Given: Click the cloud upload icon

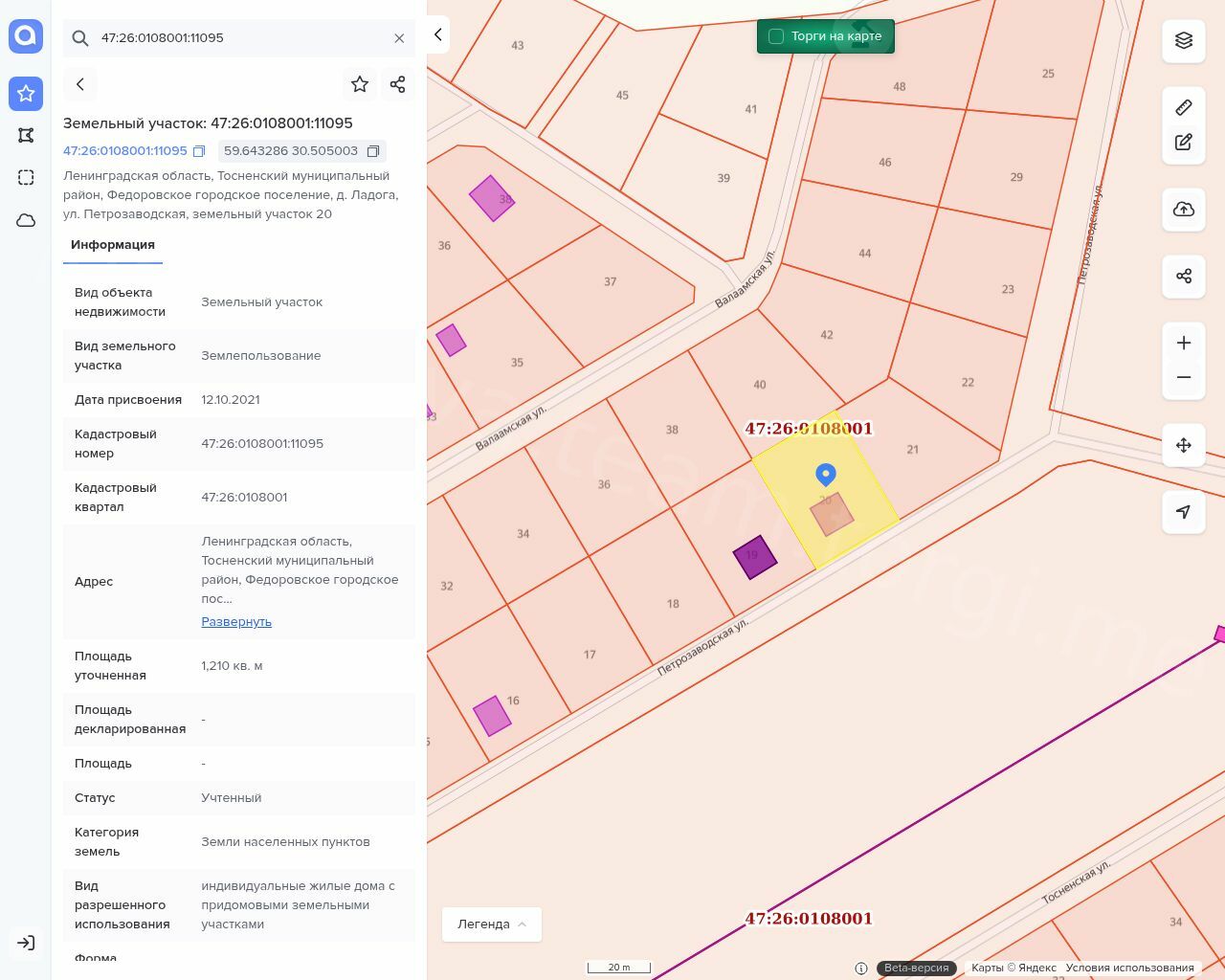Looking at the screenshot, I should [1184, 210].
